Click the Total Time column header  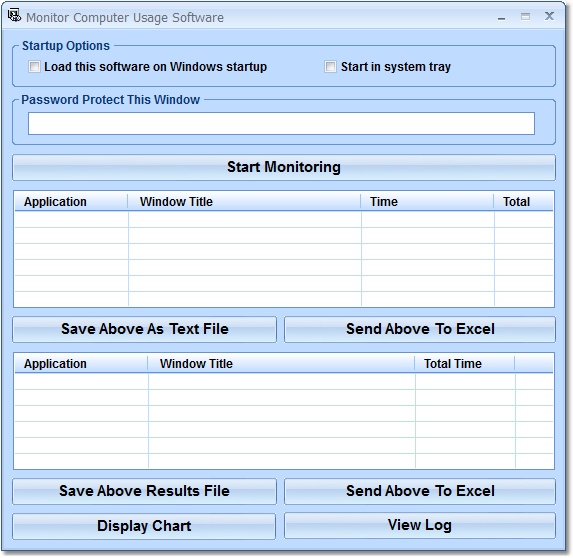464,364
